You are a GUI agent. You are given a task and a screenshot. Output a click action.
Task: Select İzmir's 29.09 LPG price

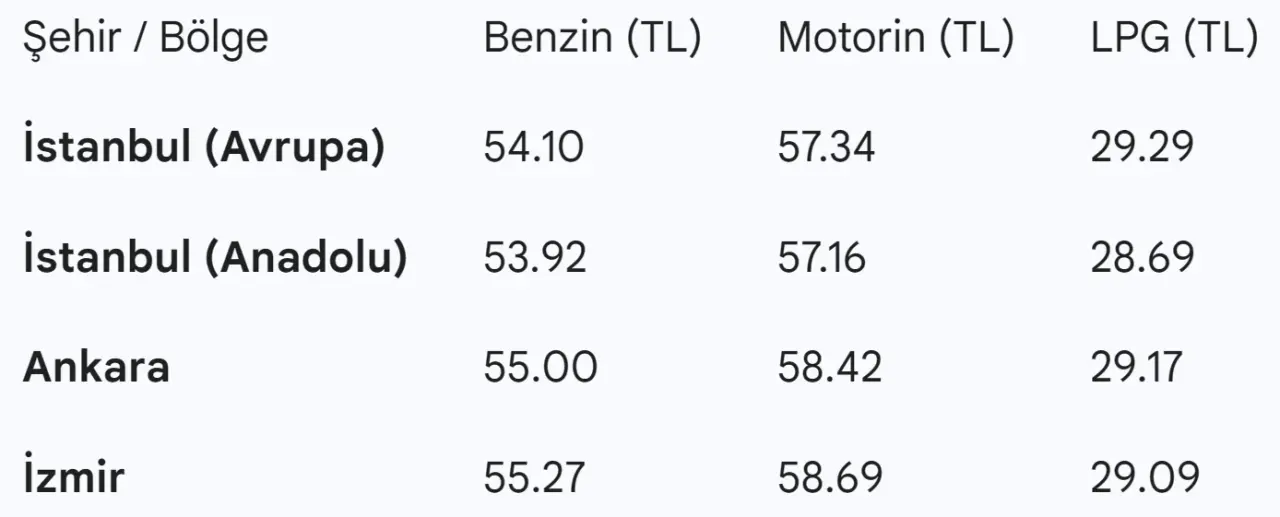click(1144, 477)
